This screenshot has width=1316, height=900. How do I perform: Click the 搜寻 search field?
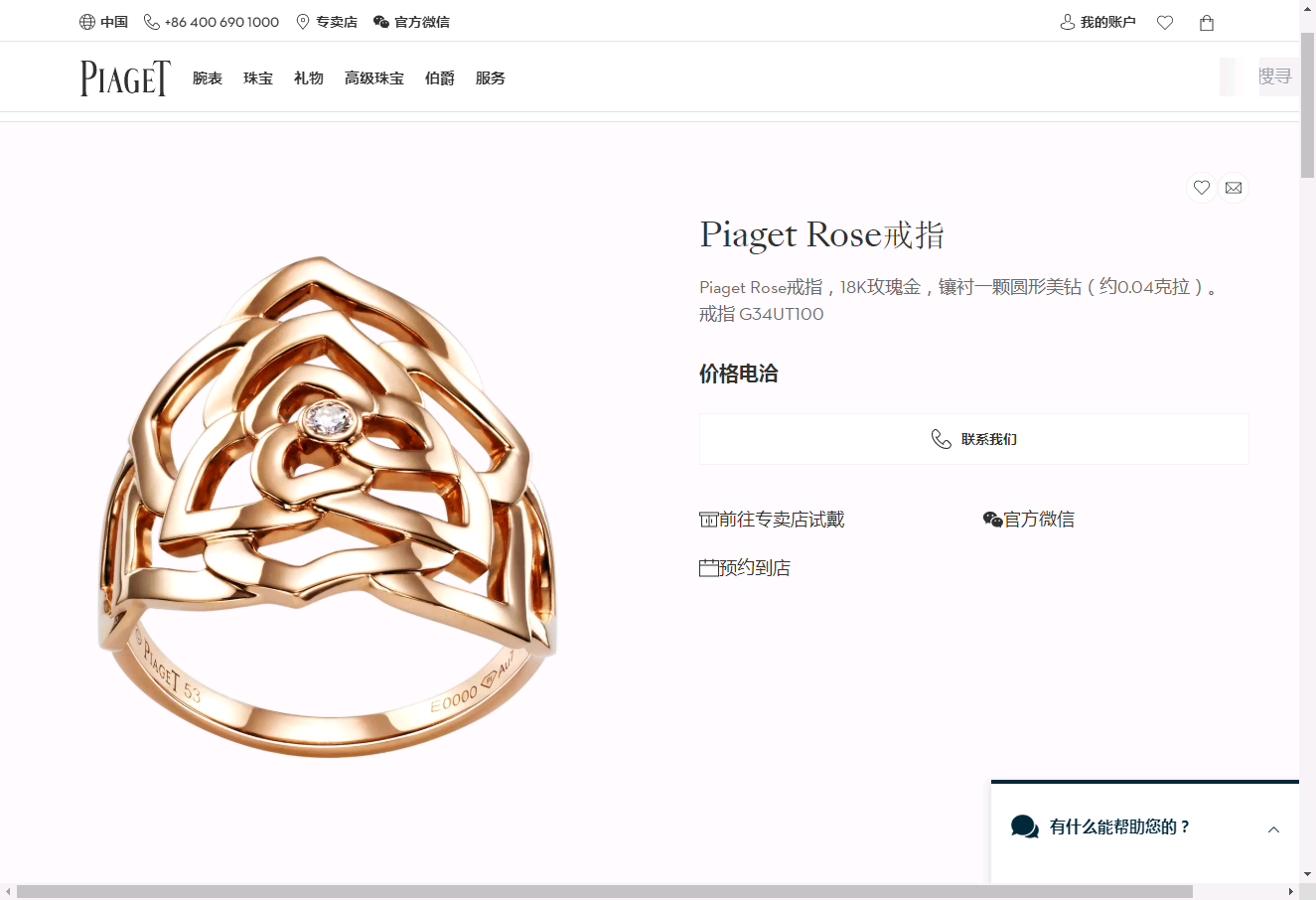click(1274, 76)
